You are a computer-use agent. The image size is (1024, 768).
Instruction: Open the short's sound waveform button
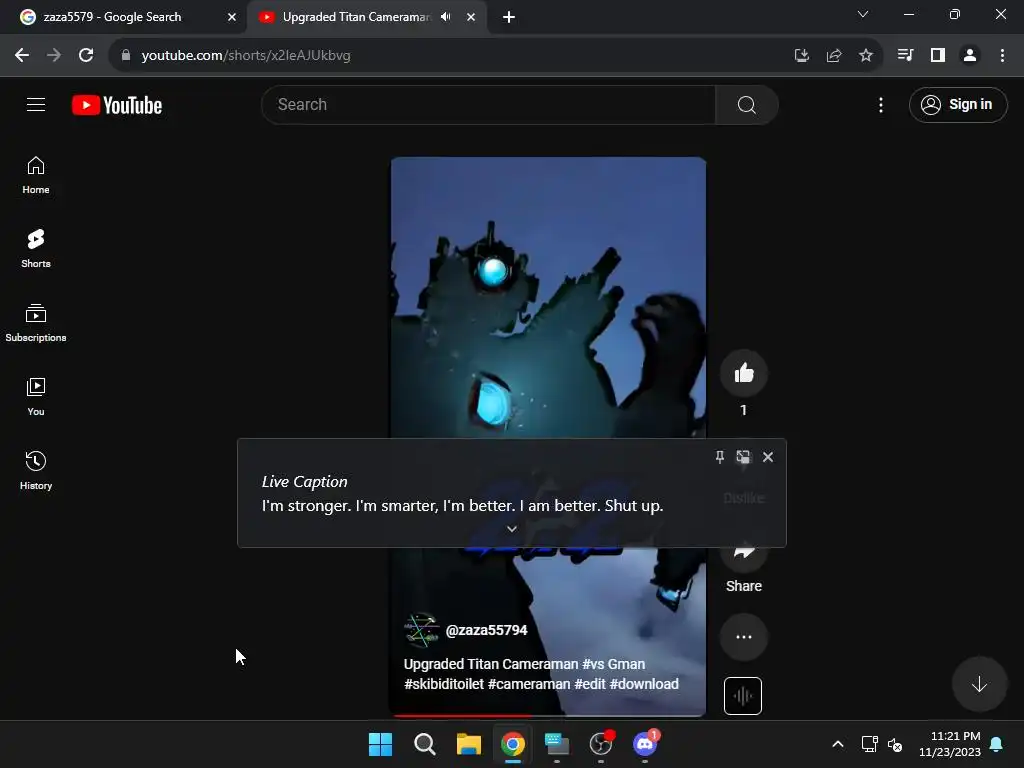743,696
